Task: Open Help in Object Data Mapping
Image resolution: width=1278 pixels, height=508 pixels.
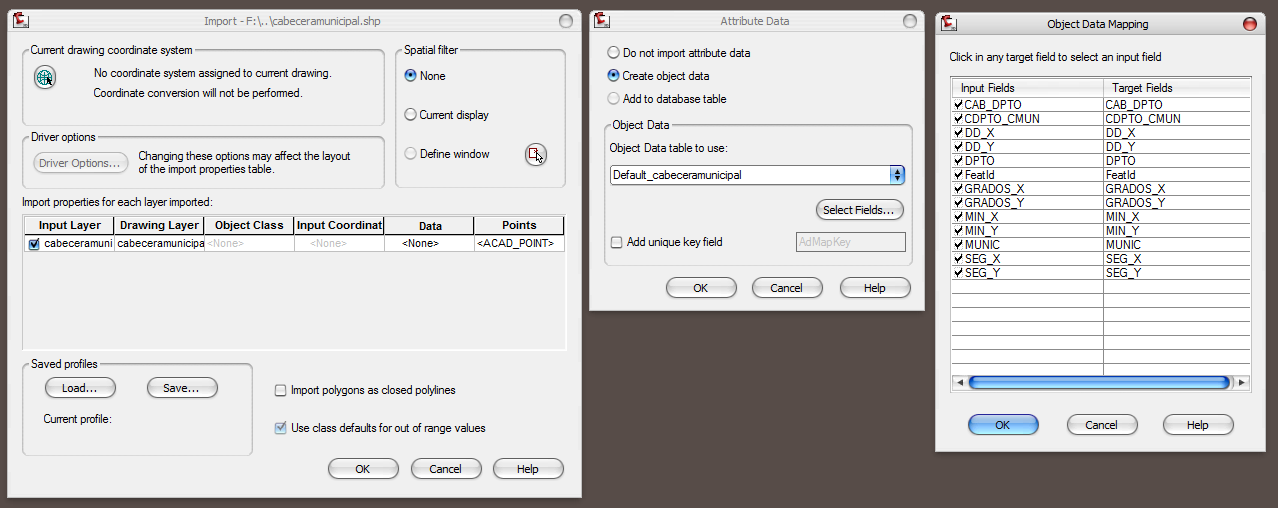Action: click(1198, 425)
